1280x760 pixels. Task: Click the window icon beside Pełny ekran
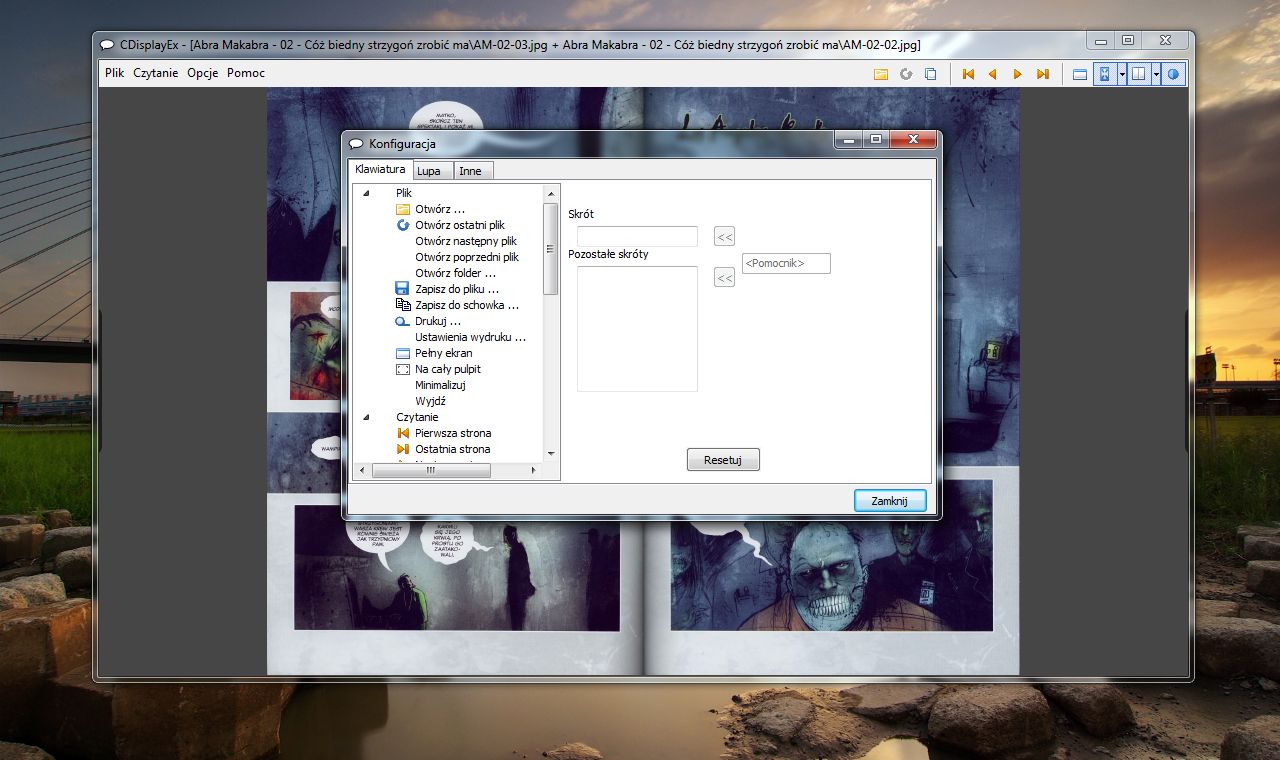pyautogui.click(x=403, y=353)
